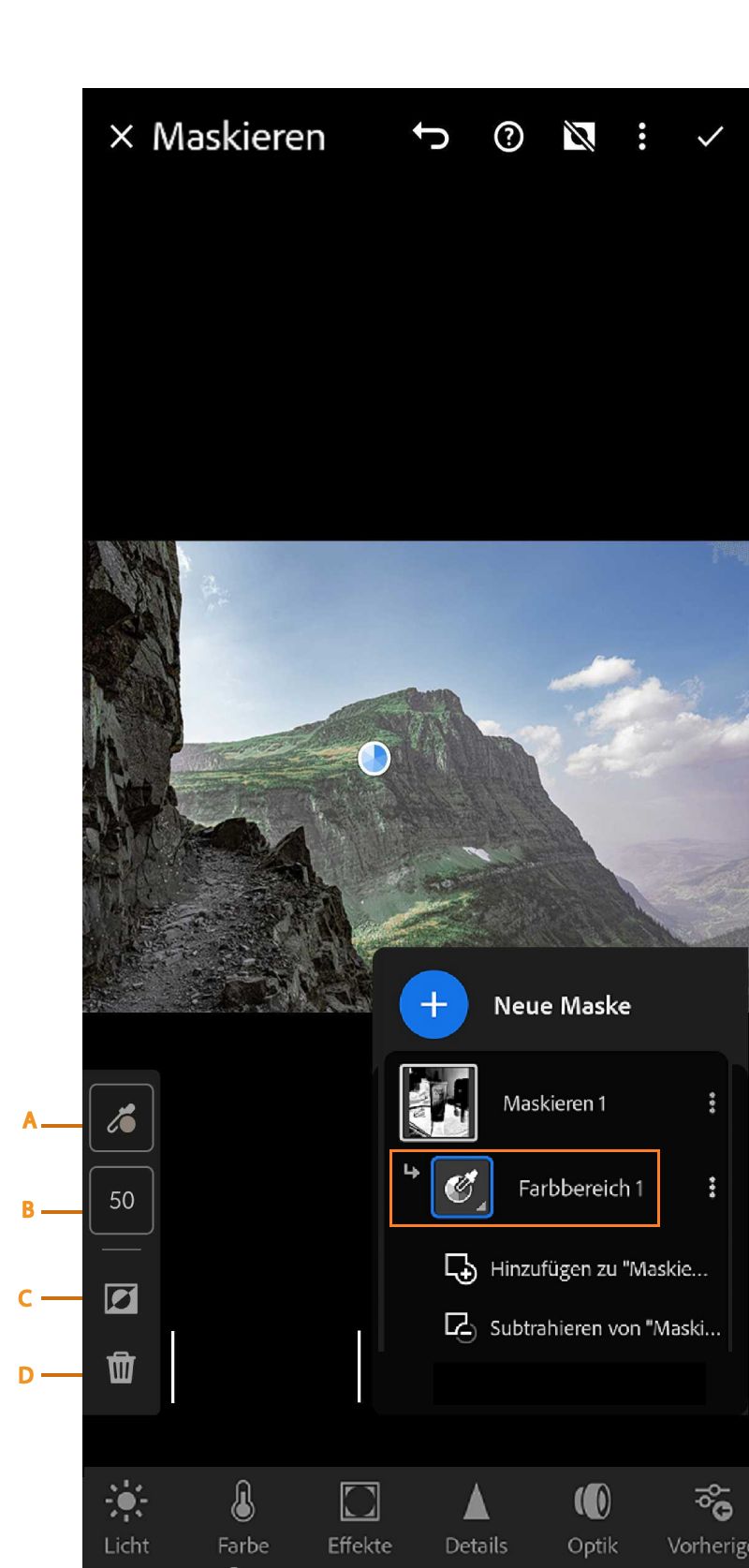Select the color sample pin on mountain
The width and height of the screenshot is (749, 1568).
[374, 758]
